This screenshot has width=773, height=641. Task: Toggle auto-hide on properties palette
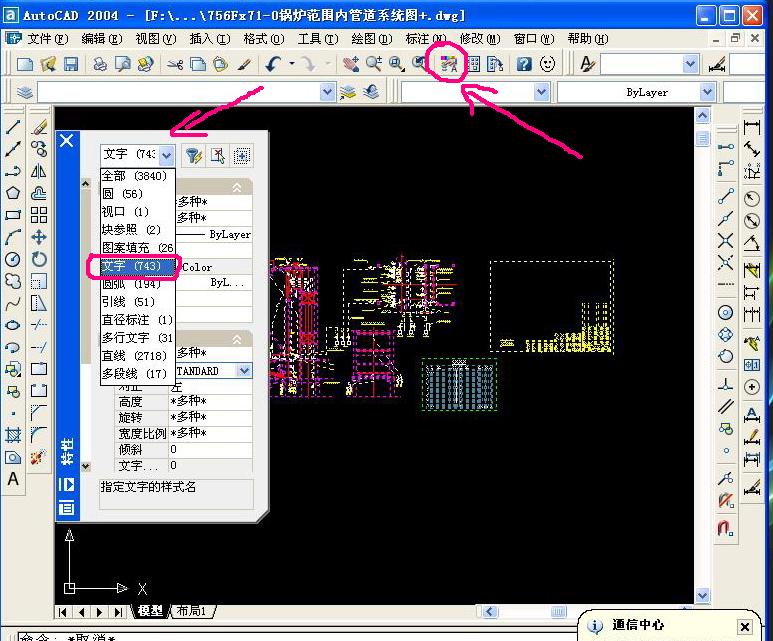pos(67,484)
